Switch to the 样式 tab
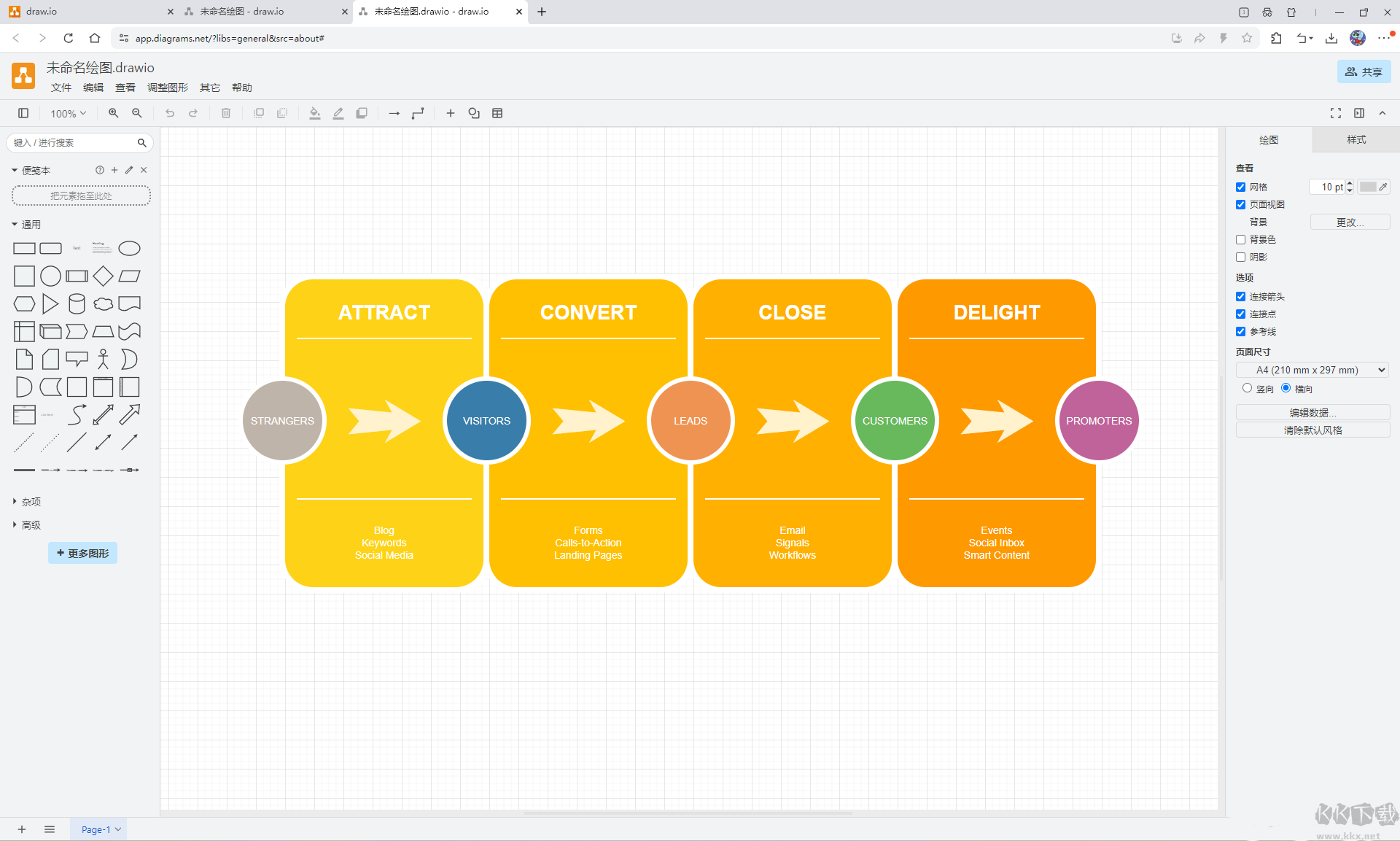The width and height of the screenshot is (1400, 841). click(x=1356, y=139)
